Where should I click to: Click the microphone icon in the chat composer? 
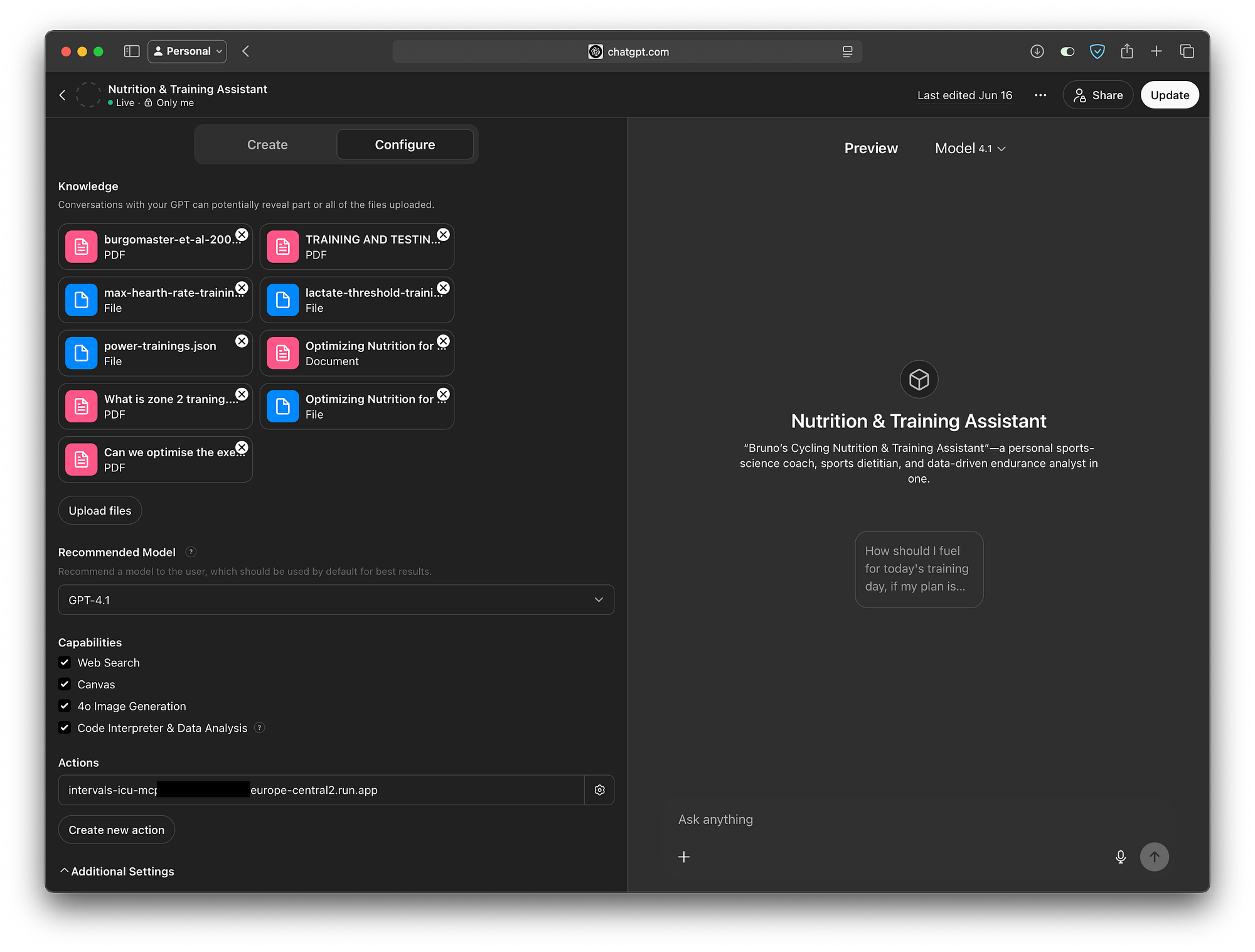(x=1120, y=857)
